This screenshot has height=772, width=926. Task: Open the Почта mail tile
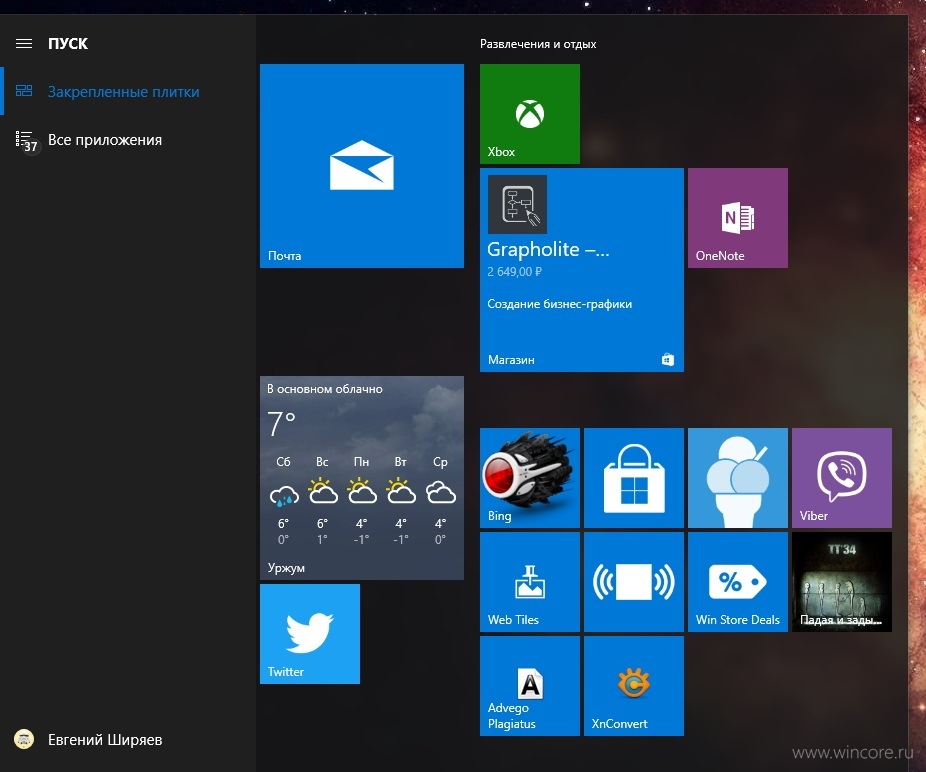[361, 166]
